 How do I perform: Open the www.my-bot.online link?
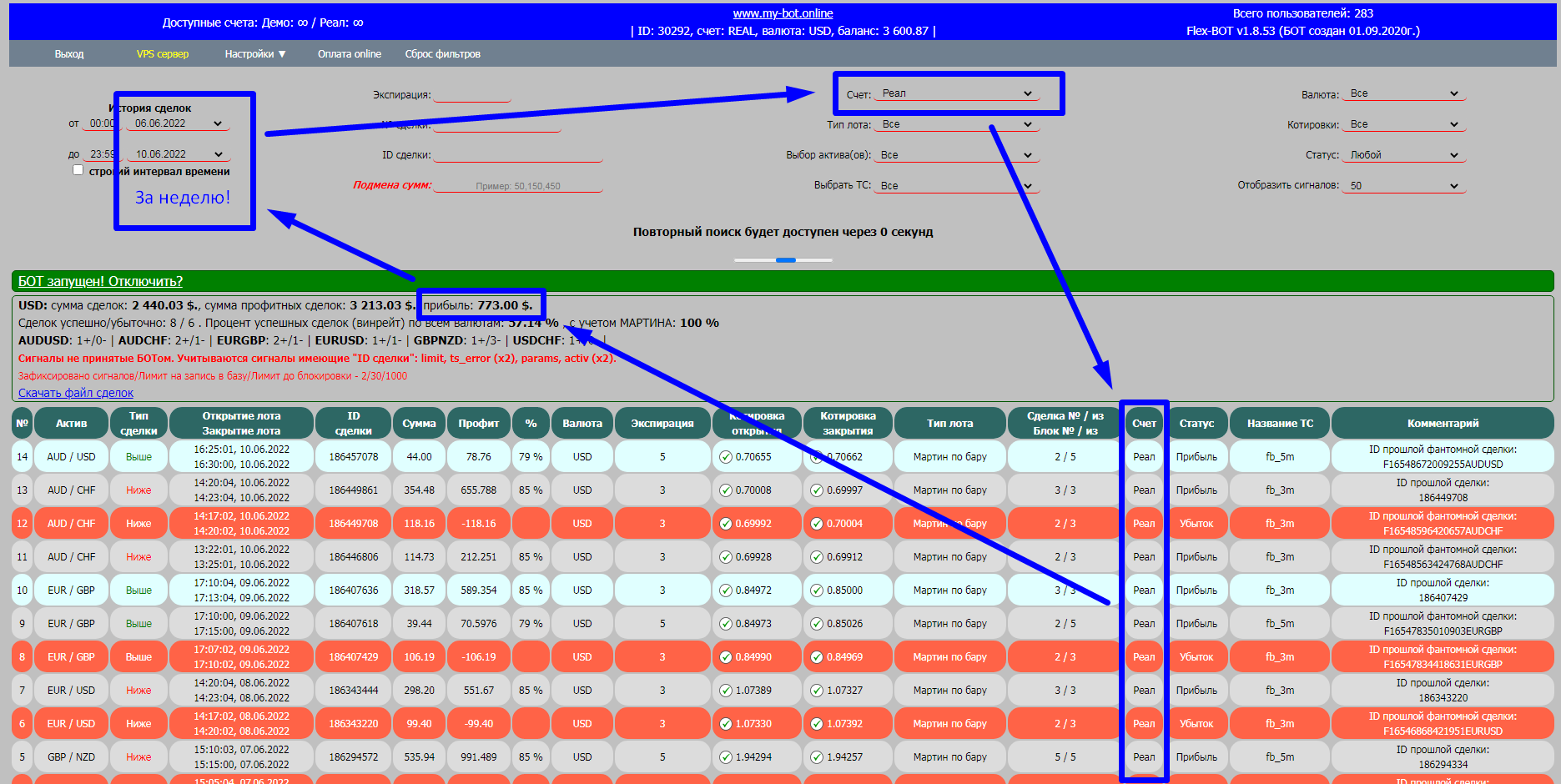pyautogui.click(x=783, y=13)
